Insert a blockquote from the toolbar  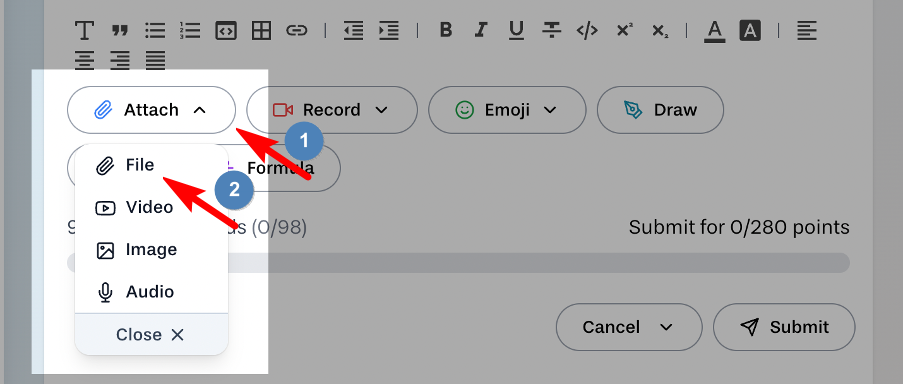[x=120, y=31]
